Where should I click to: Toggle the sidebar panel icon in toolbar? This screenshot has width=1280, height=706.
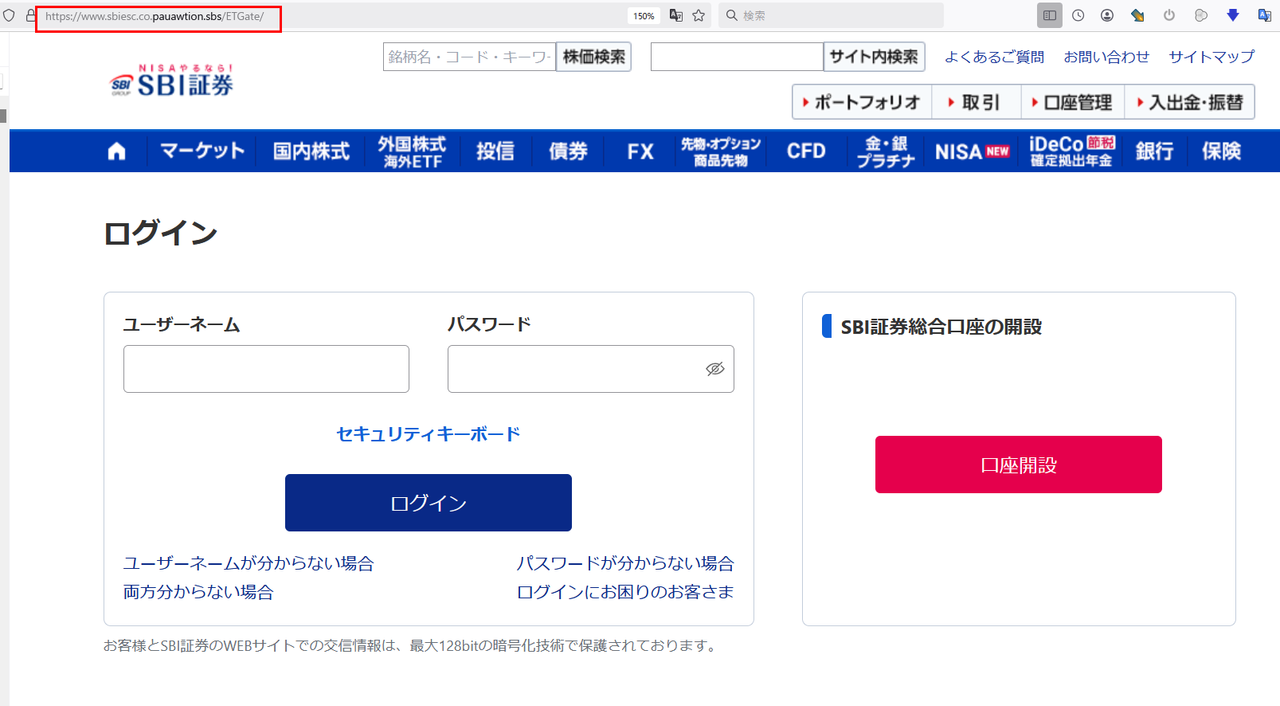tap(1049, 16)
